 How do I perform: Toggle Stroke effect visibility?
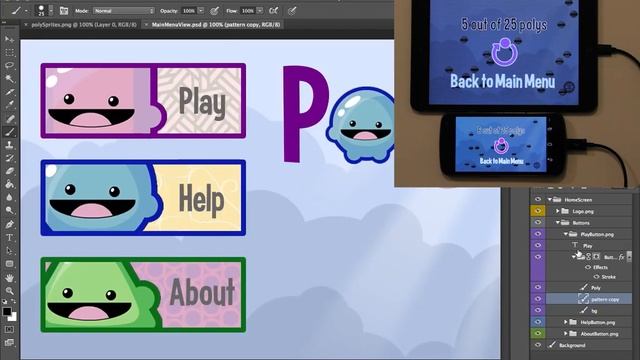click(596, 277)
